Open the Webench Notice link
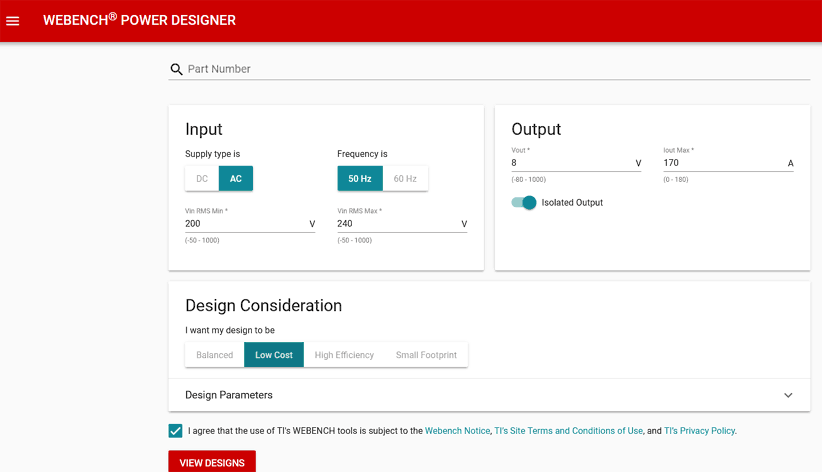822x472 pixels. pyautogui.click(x=457, y=431)
